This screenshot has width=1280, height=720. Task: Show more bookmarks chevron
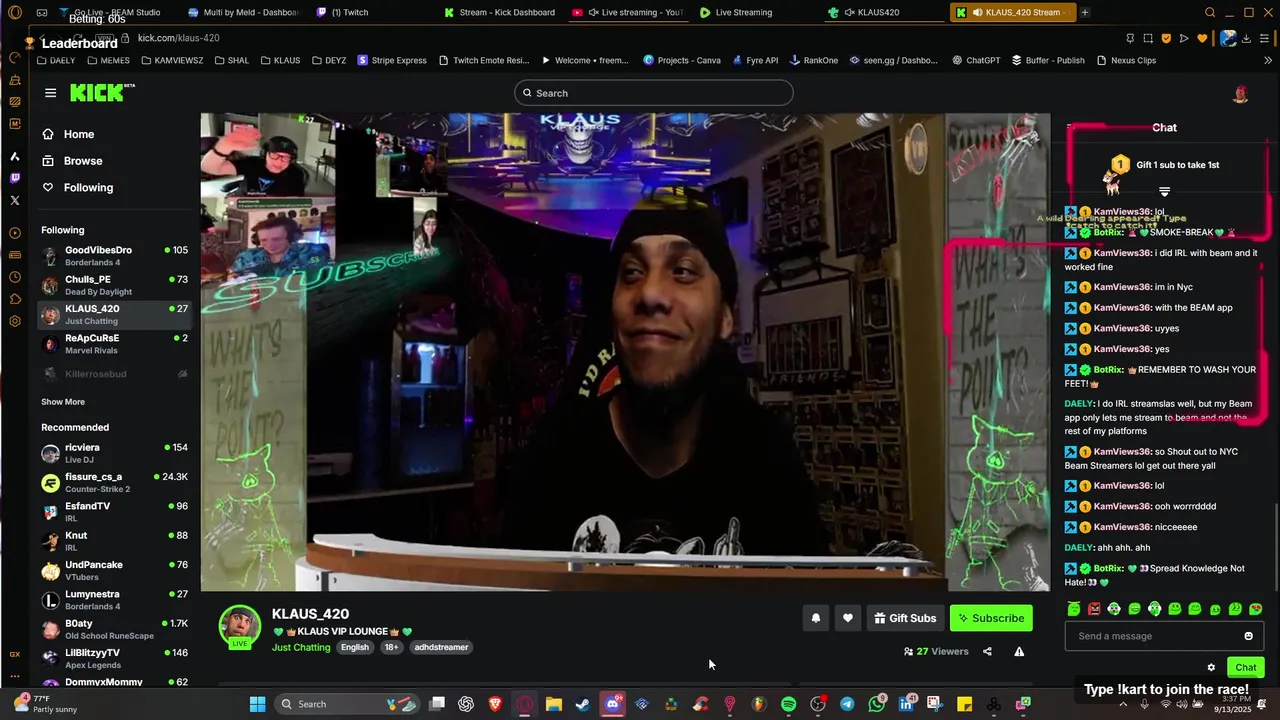[x=1269, y=60]
